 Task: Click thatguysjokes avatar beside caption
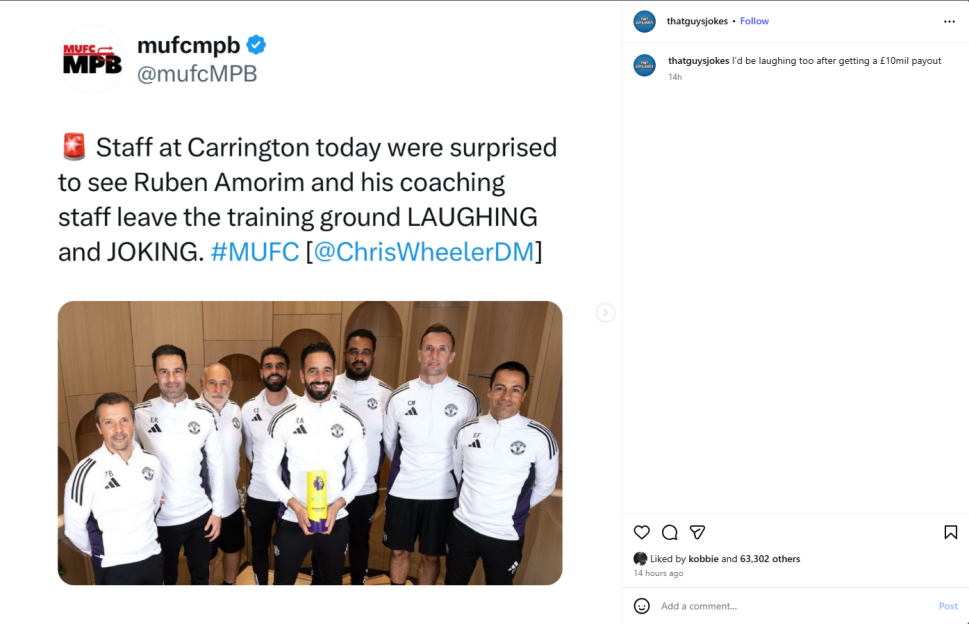[645, 65]
